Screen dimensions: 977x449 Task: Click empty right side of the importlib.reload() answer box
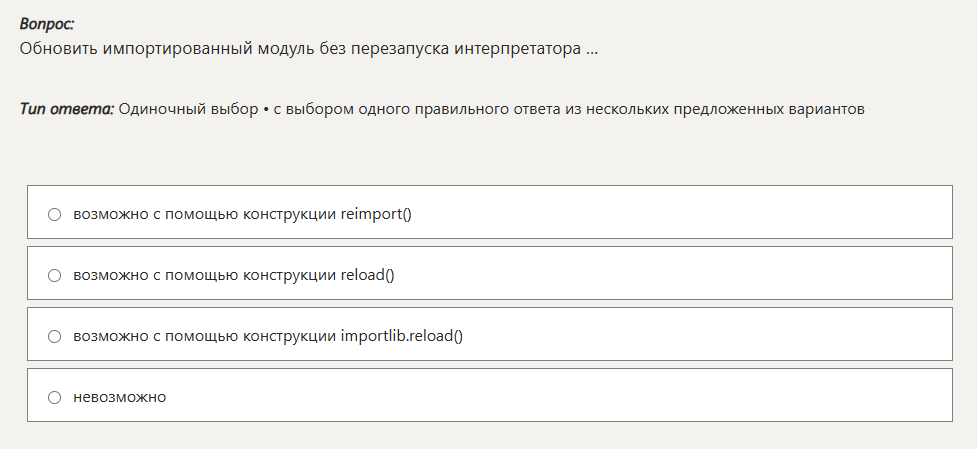tap(750, 336)
